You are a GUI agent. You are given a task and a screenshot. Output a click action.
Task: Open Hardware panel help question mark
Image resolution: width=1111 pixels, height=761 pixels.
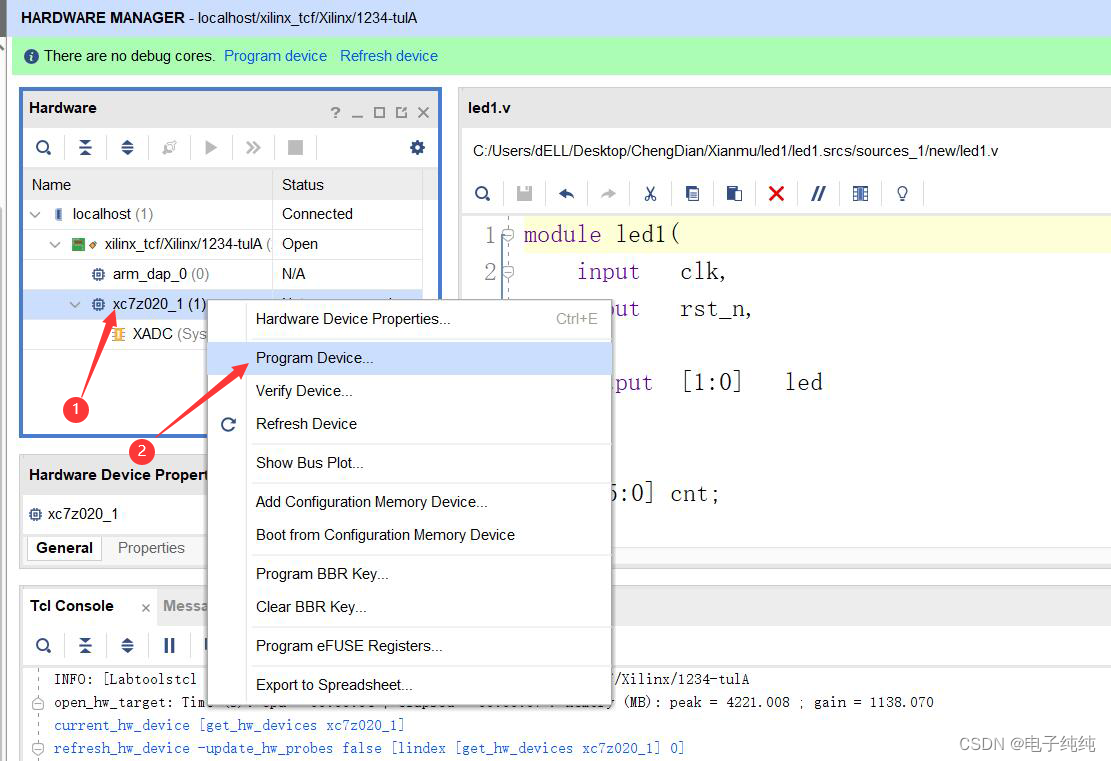tap(335, 112)
